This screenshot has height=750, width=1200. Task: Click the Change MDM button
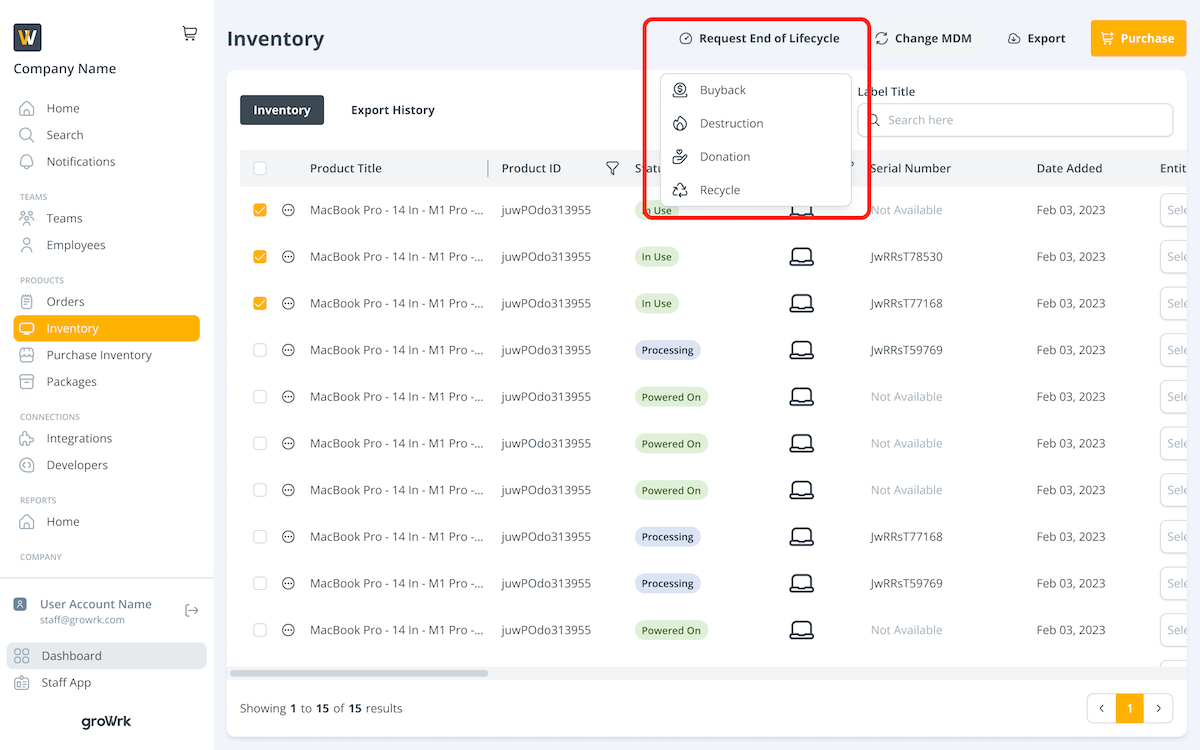coord(922,39)
